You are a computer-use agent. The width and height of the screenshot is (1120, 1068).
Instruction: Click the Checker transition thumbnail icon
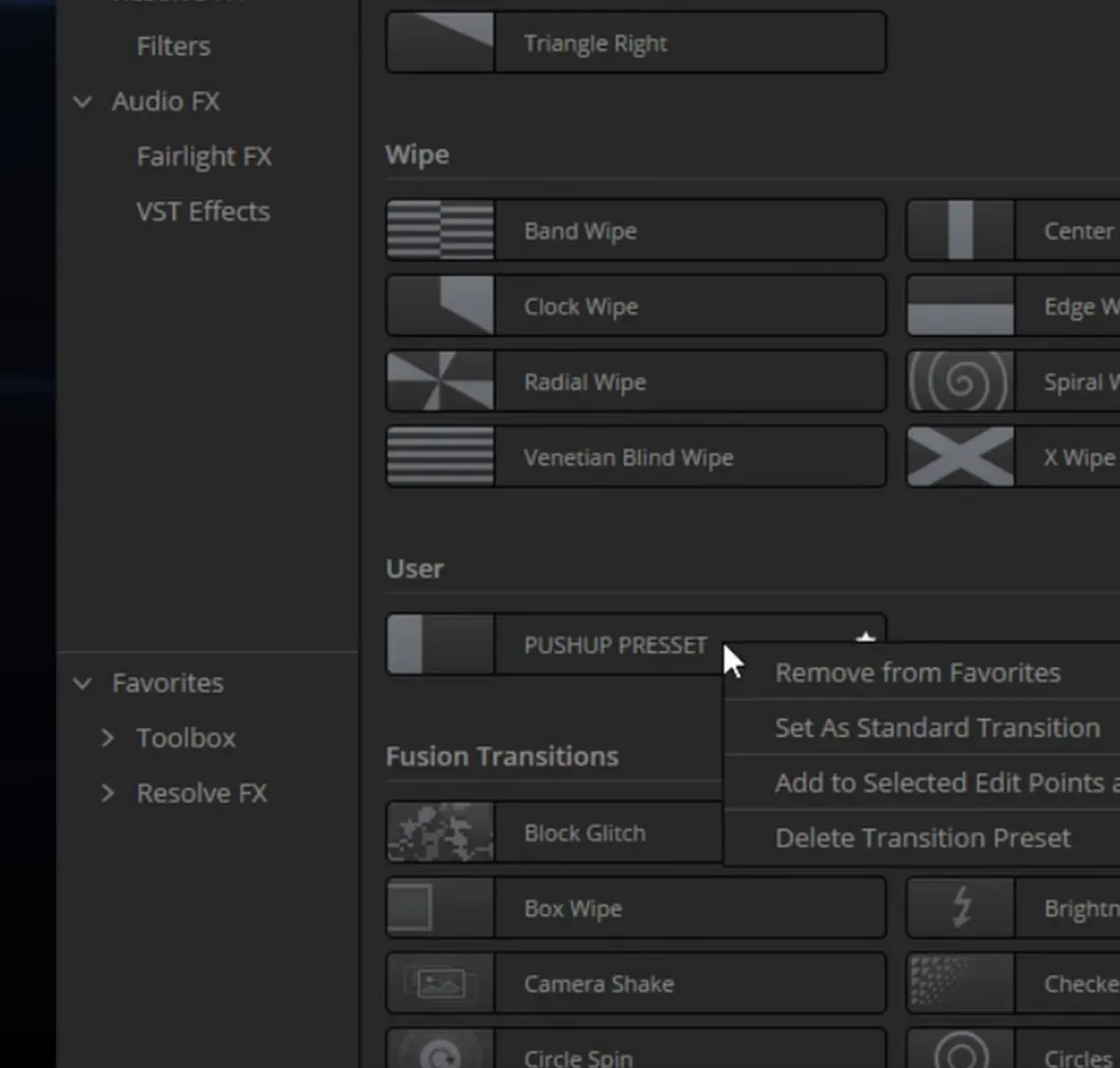pos(960,983)
